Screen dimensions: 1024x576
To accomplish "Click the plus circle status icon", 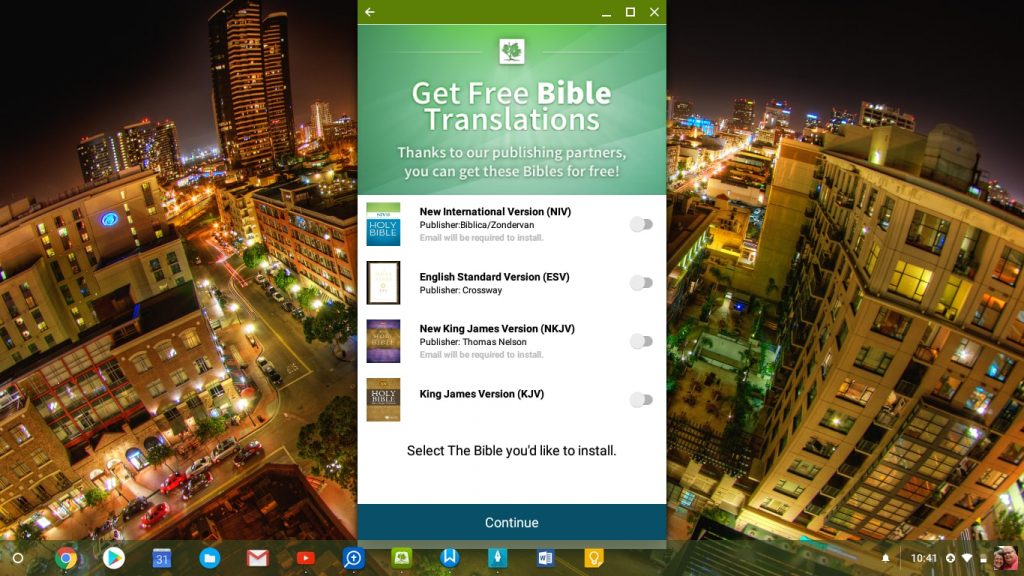I will coord(951,558).
